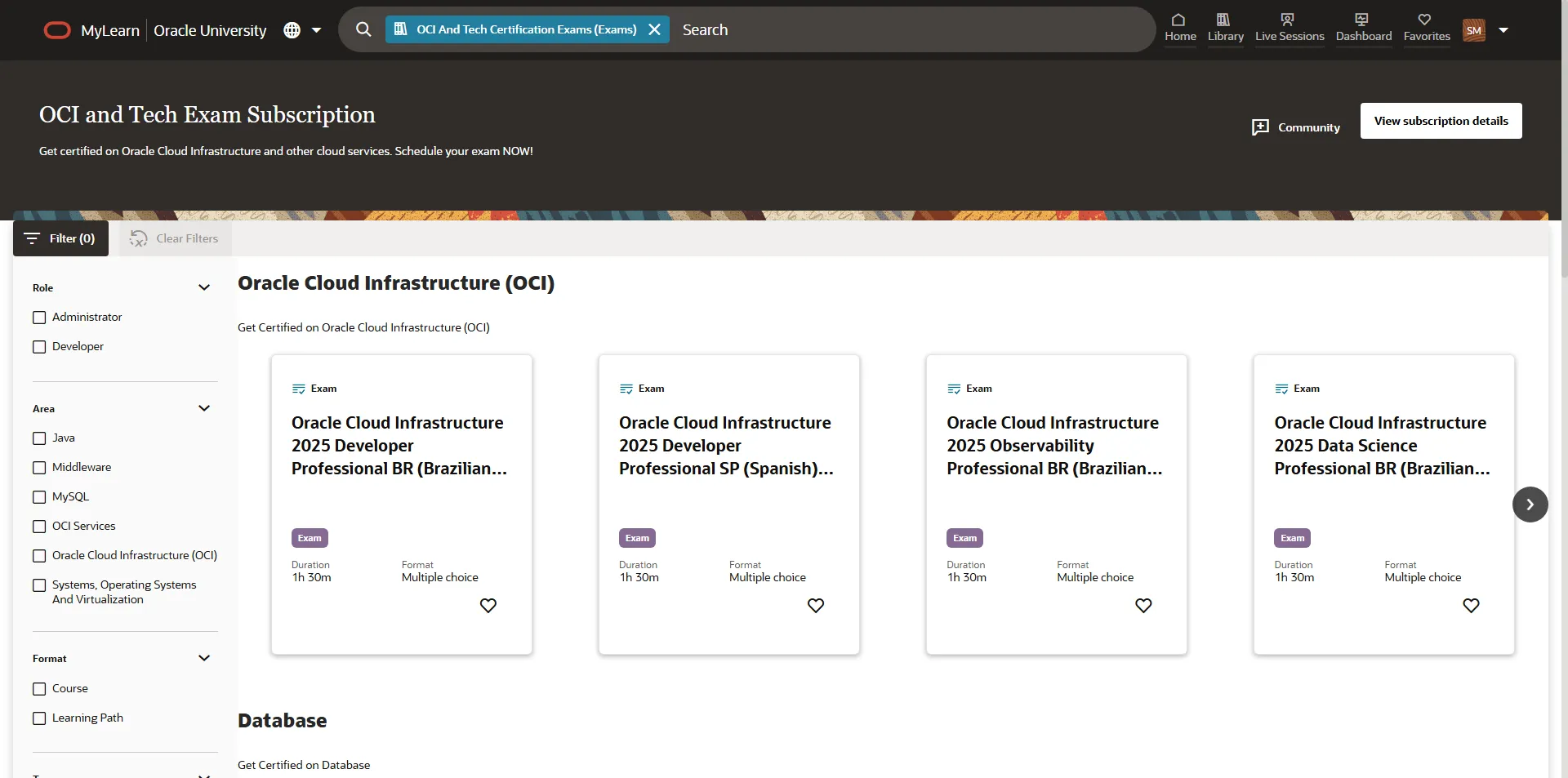Enable the MySQL area filter
1568x778 pixels.
tap(39, 497)
